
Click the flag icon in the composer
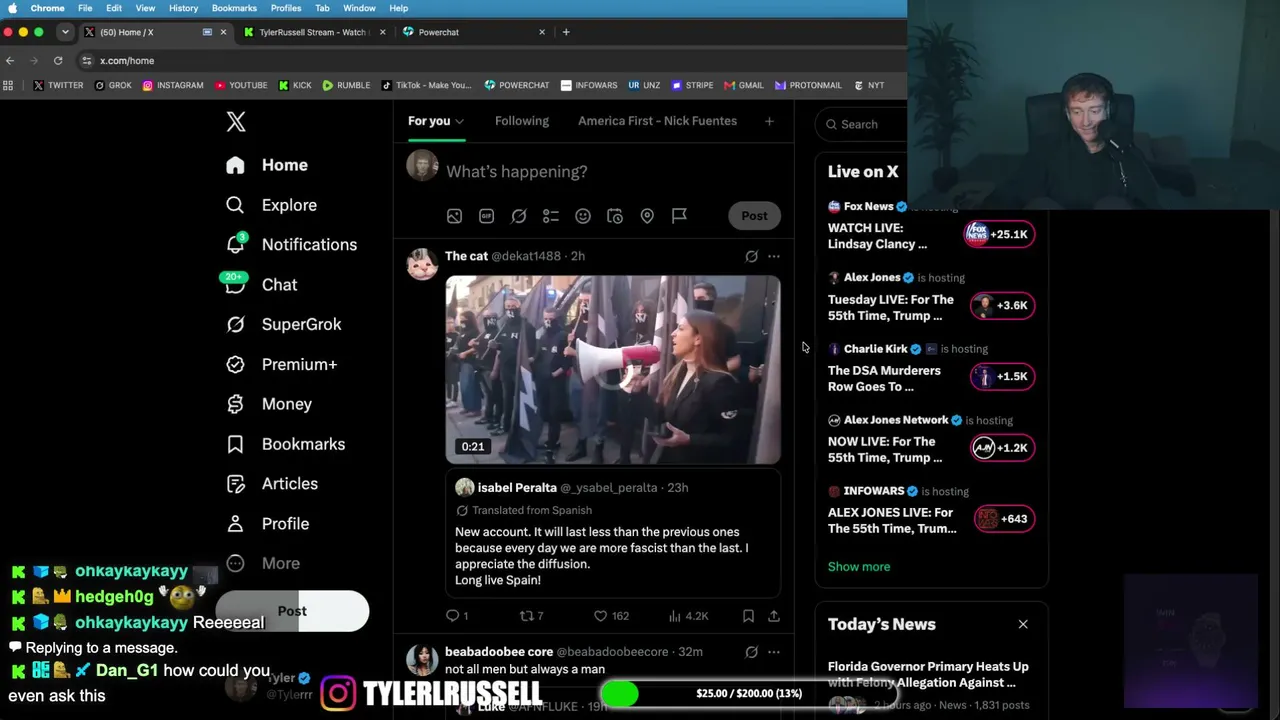[679, 216]
